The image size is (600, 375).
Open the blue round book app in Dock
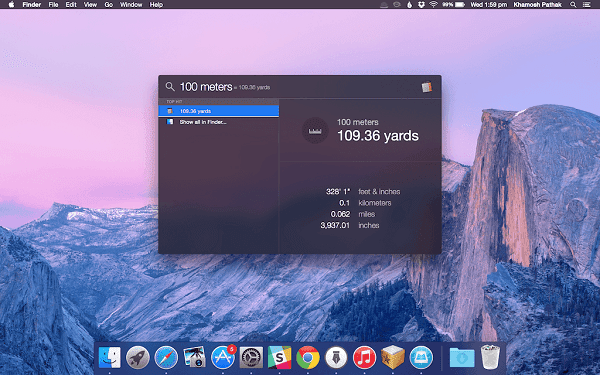click(421, 358)
